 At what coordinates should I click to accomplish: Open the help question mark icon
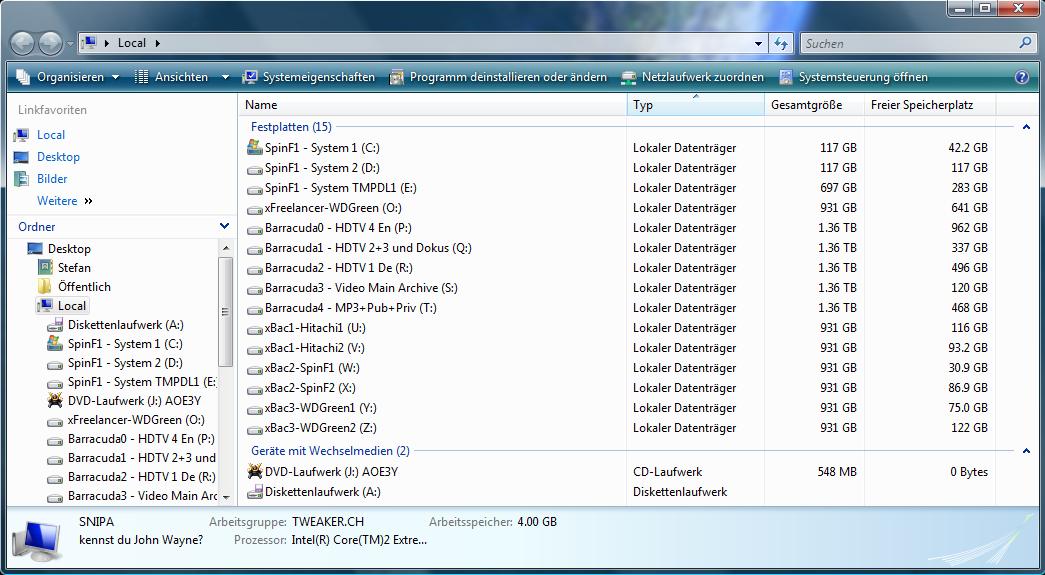(1021, 77)
